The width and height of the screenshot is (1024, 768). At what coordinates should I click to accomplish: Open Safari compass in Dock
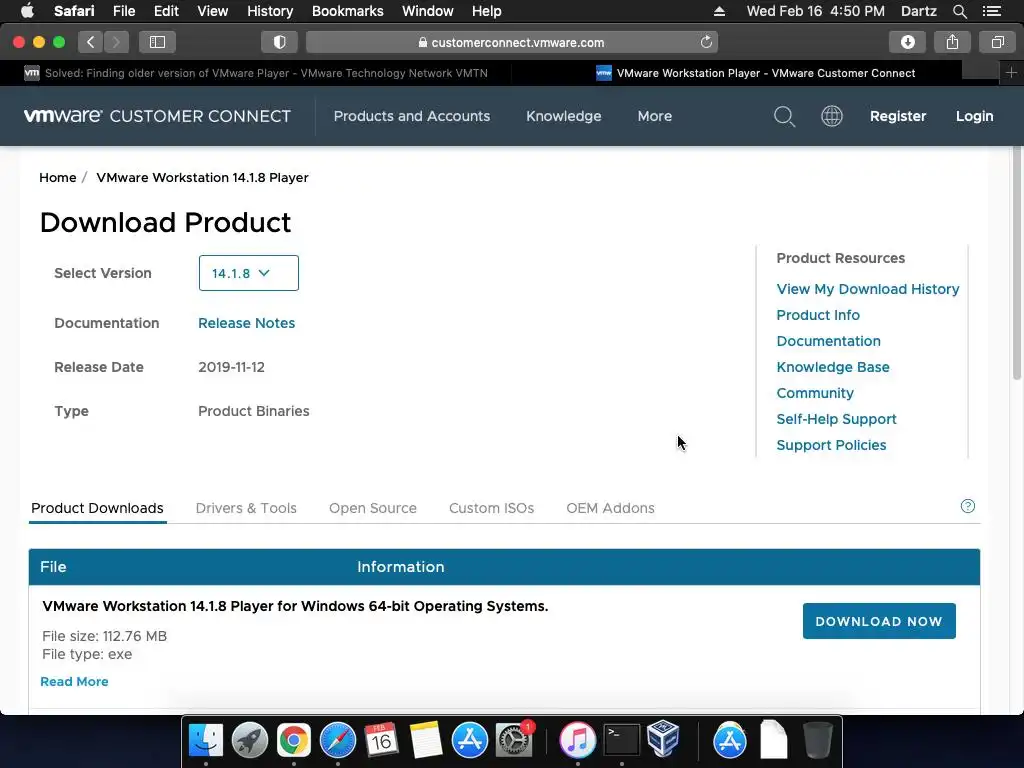coord(338,741)
